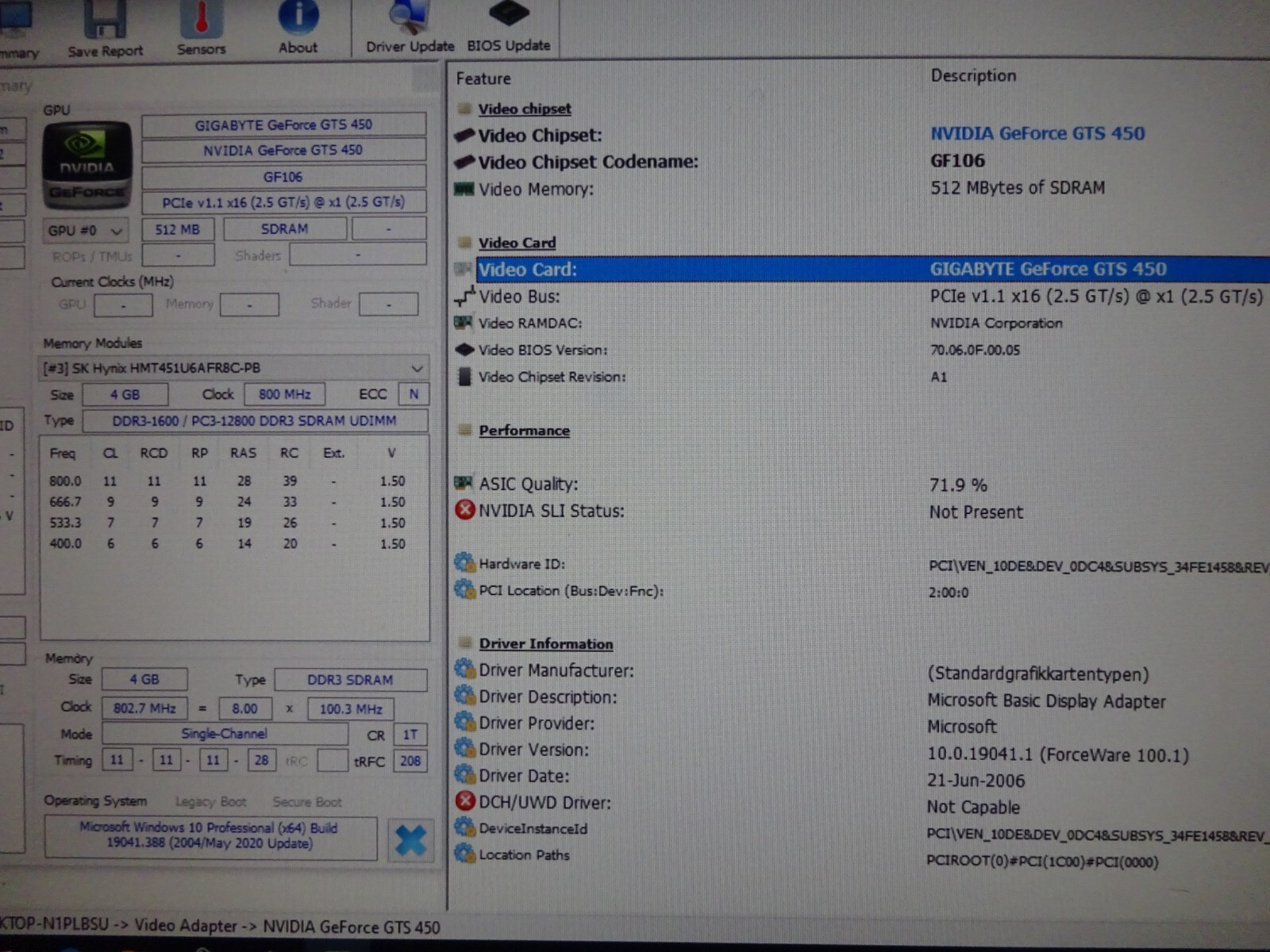Click the Location Paths gear icon
The image size is (1270, 952).
[464, 854]
